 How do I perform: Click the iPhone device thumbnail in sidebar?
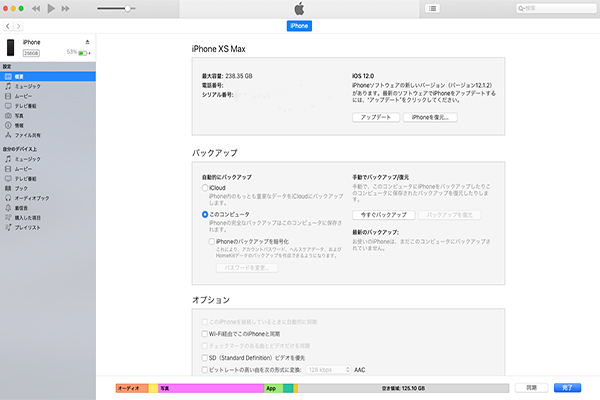[x=11, y=47]
